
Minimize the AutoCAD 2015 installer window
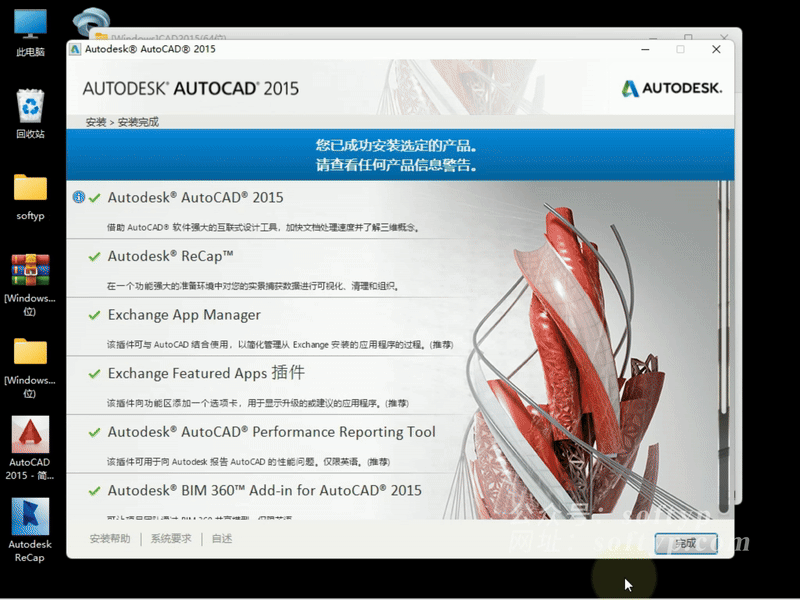pos(645,49)
